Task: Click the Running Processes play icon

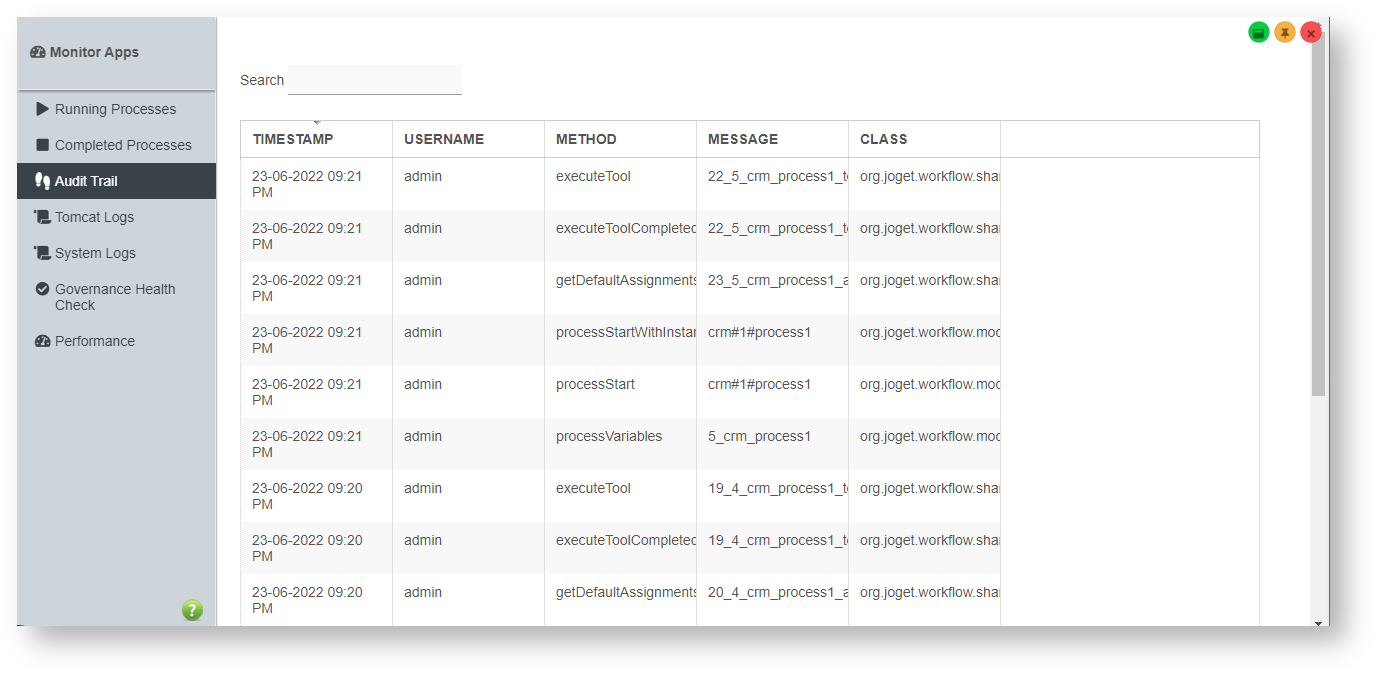Action: click(x=42, y=109)
